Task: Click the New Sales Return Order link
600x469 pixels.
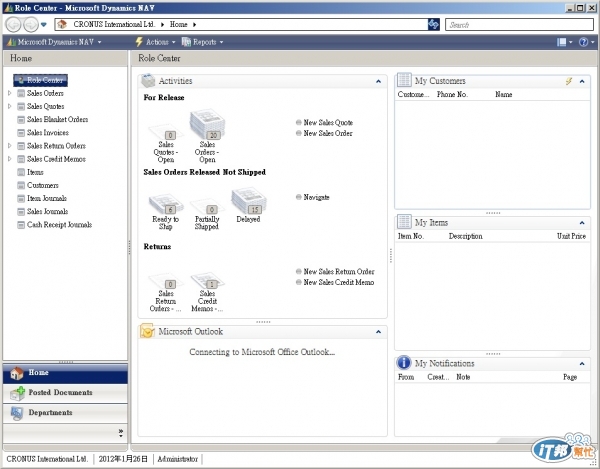Action: [x=335, y=272]
